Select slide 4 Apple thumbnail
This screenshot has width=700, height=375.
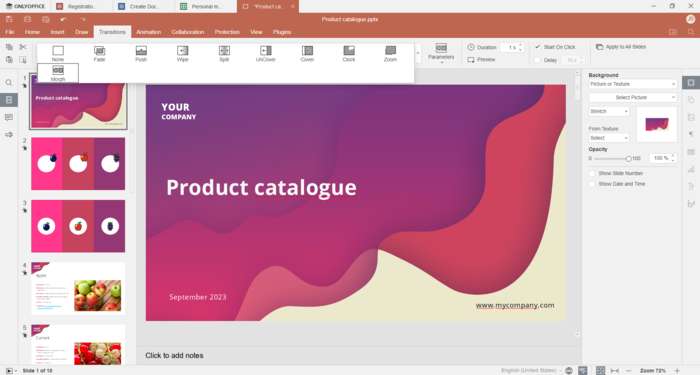(x=78, y=288)
